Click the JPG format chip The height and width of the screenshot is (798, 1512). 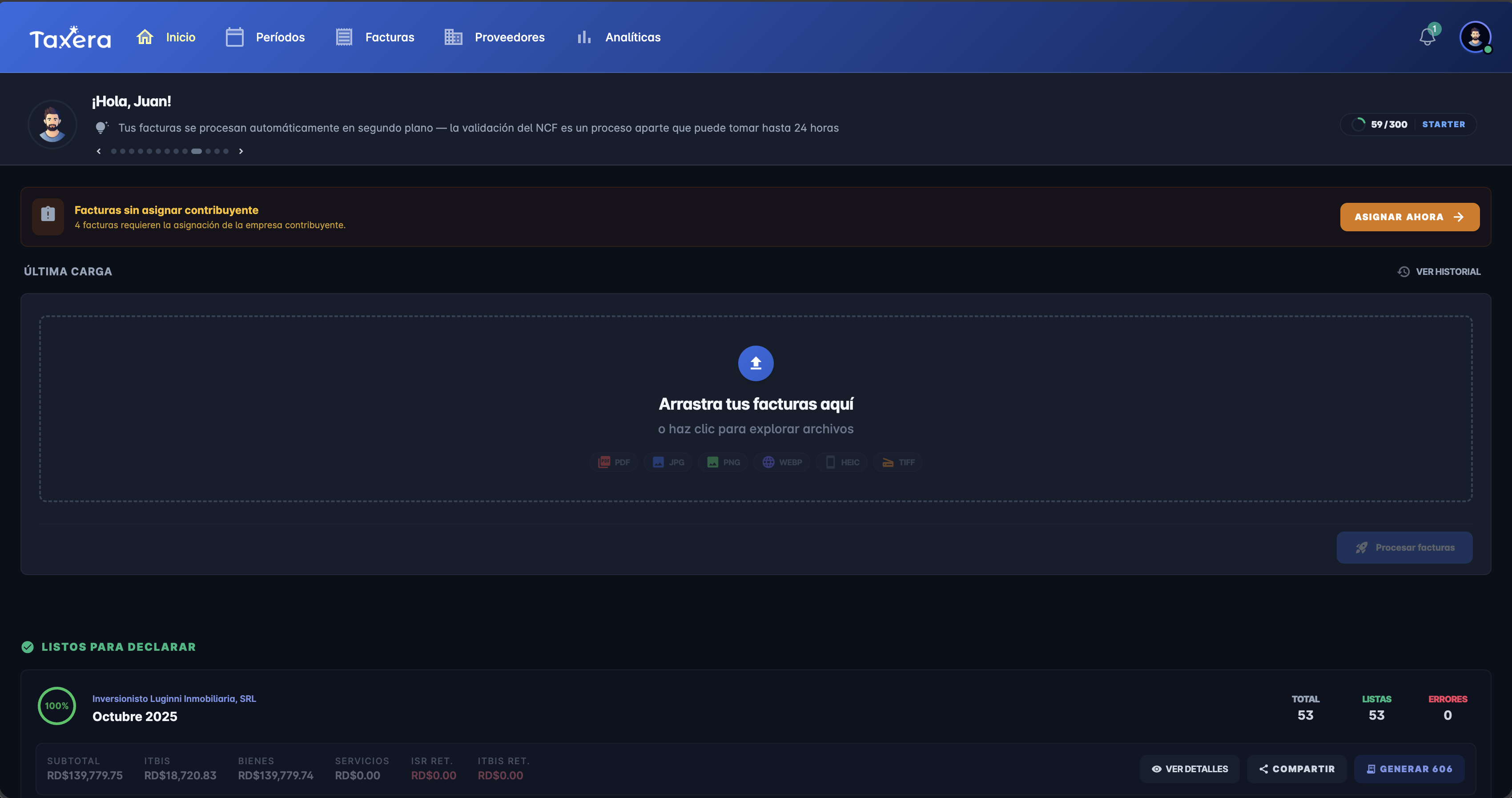pos(668,462)
